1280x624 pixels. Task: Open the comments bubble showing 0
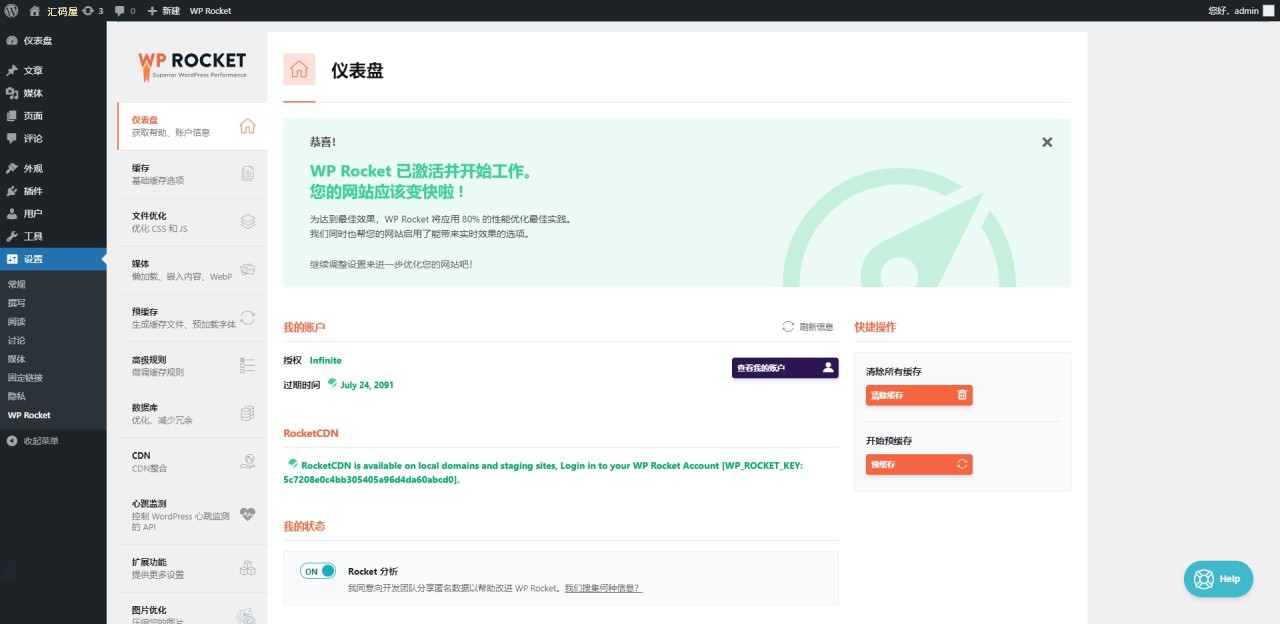126,11
